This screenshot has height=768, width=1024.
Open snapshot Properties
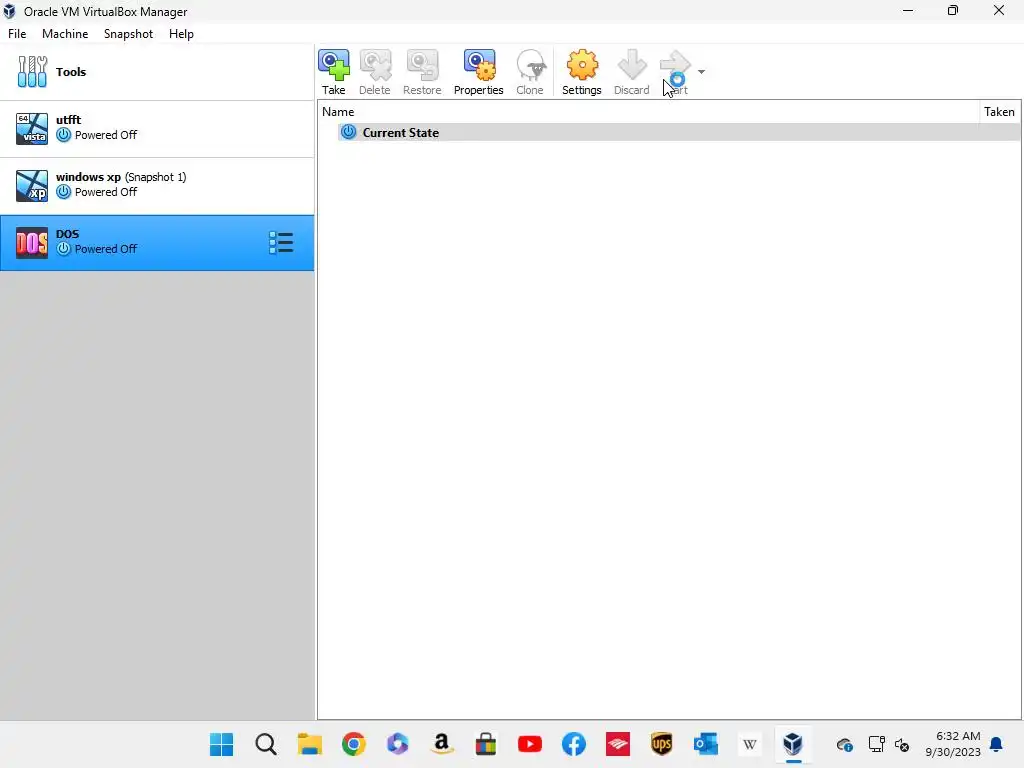click(479, 72)
